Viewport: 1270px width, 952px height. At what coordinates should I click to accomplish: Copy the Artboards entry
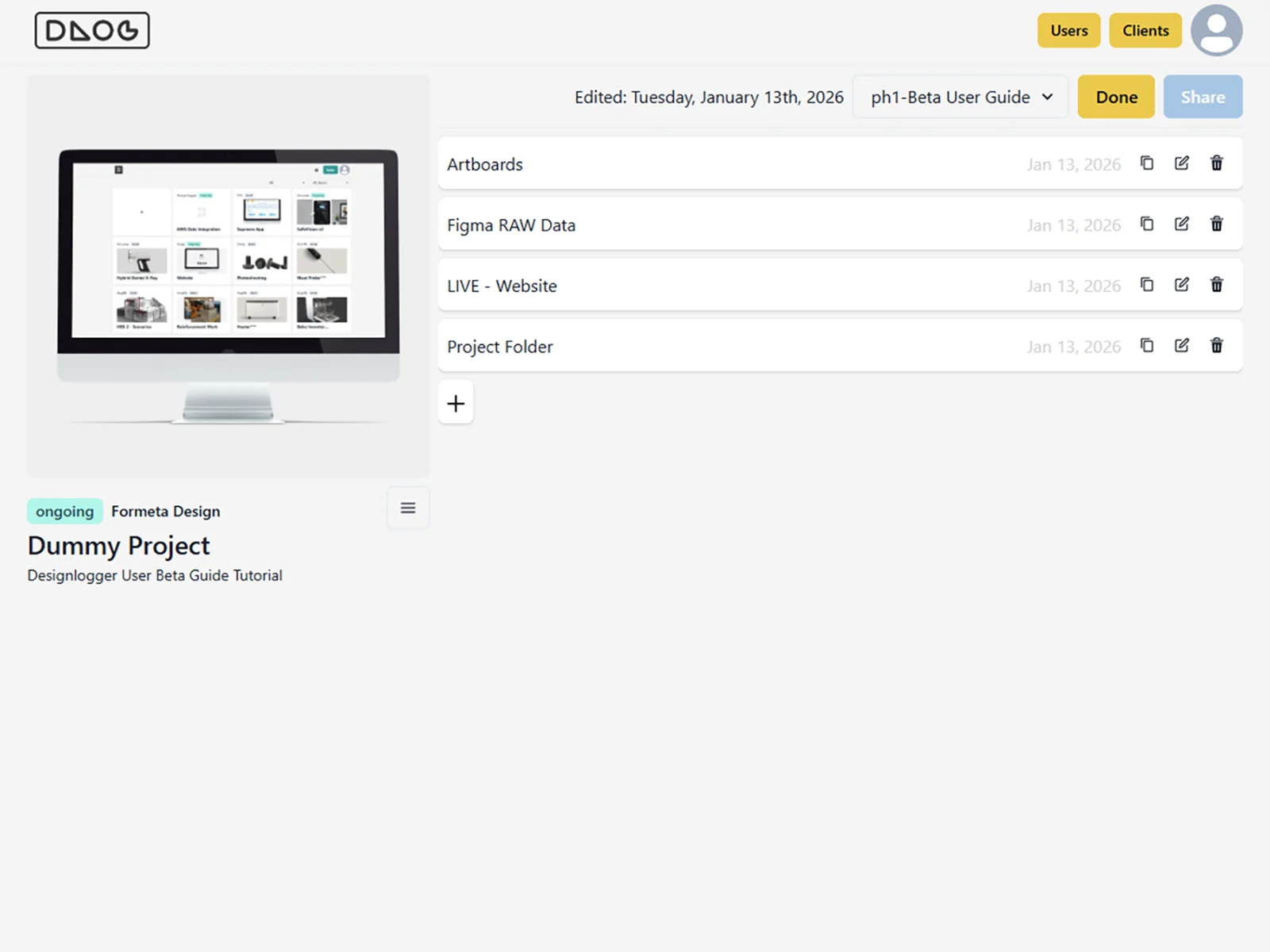tap(1147, 163)
